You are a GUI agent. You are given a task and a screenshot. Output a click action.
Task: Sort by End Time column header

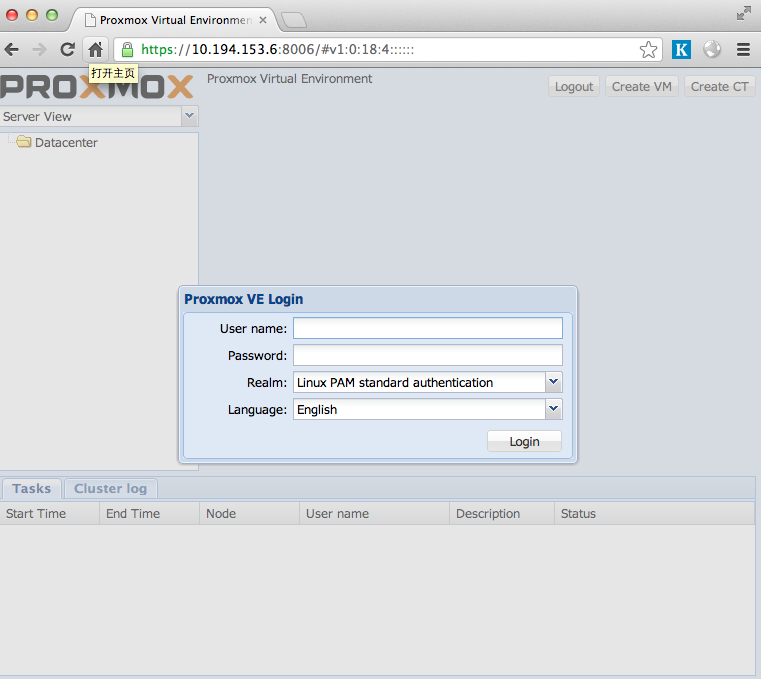(x=149, y=513)
